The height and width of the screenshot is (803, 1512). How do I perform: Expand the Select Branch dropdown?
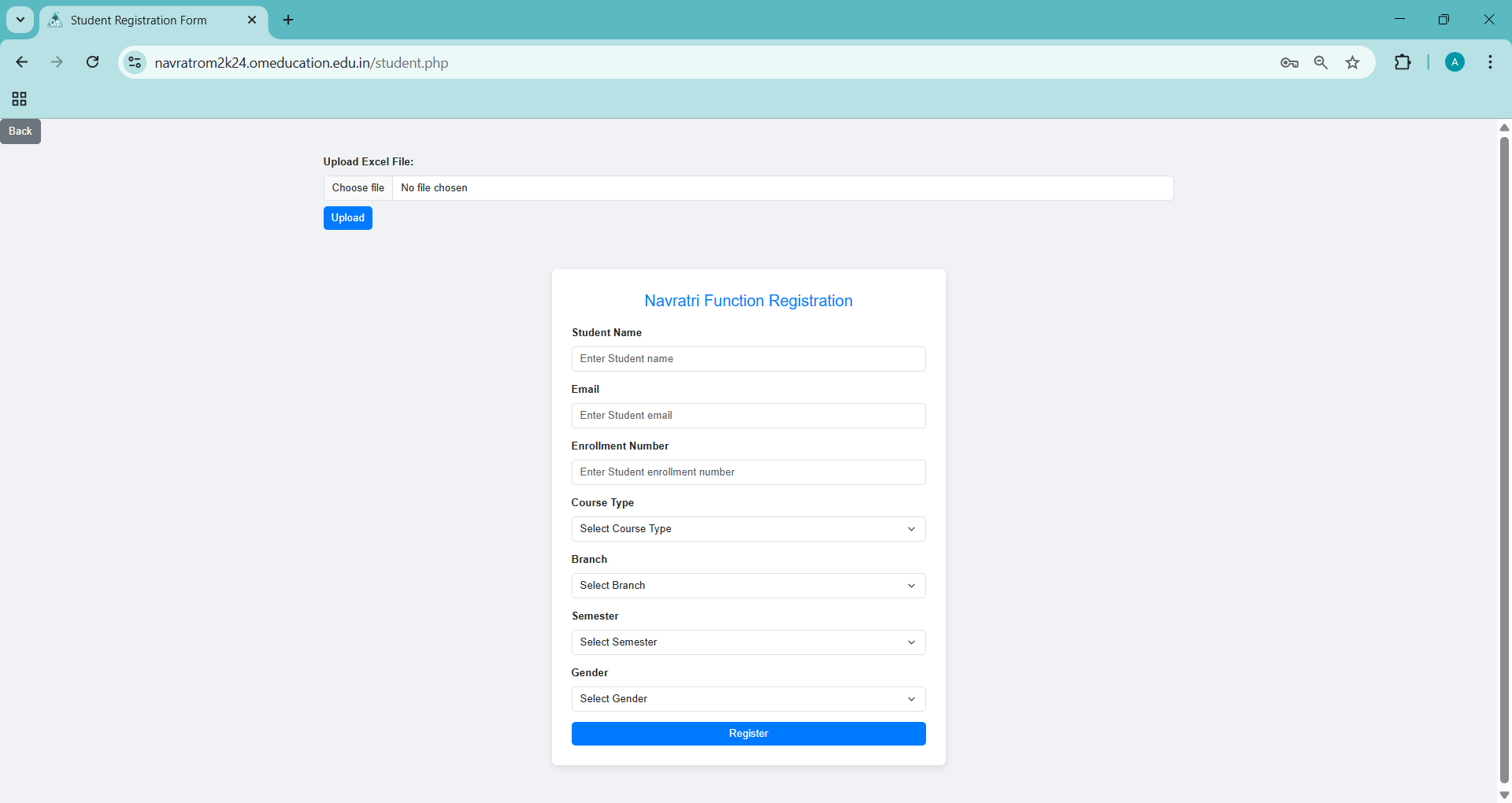(748, 586)
